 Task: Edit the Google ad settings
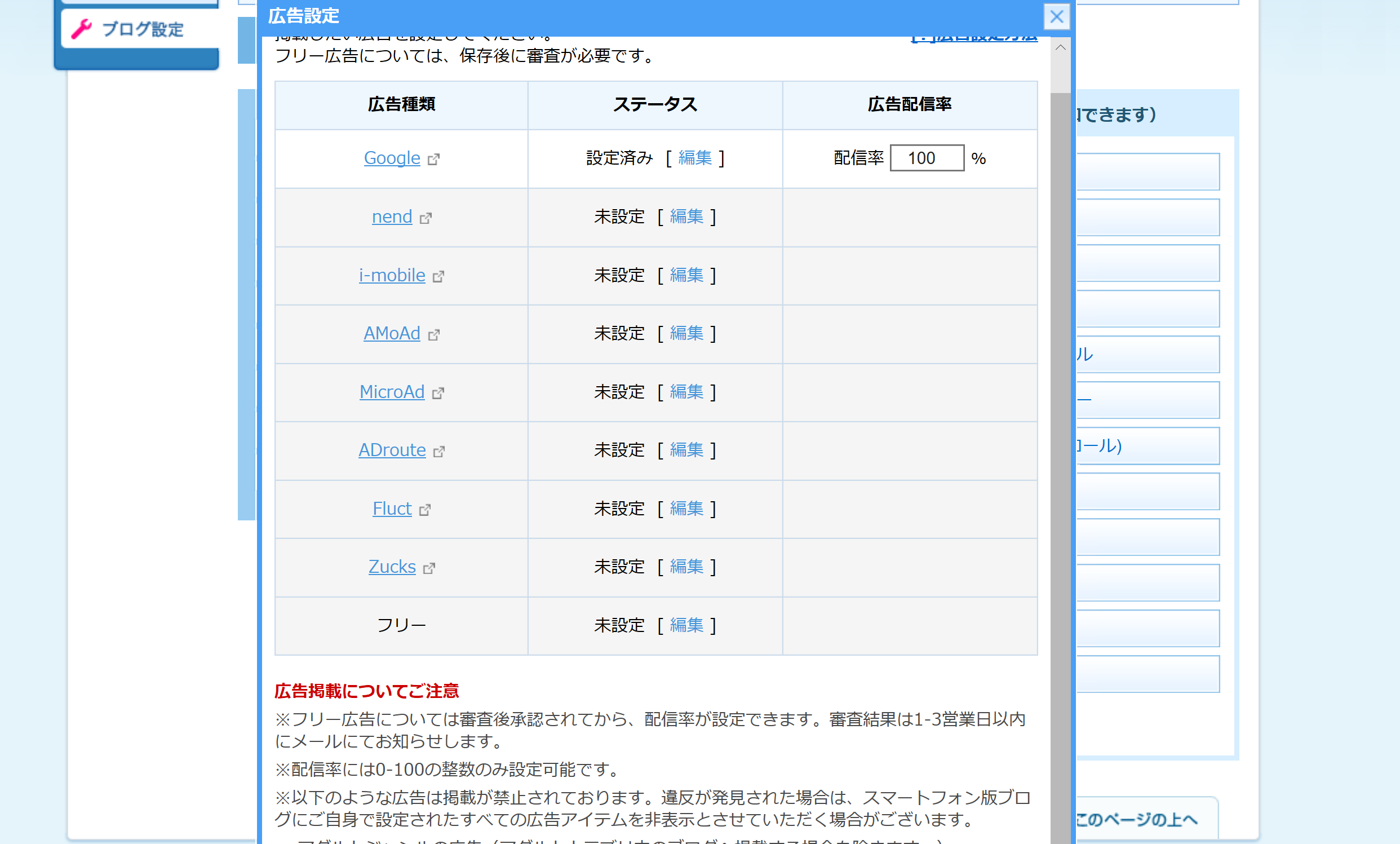694,158
